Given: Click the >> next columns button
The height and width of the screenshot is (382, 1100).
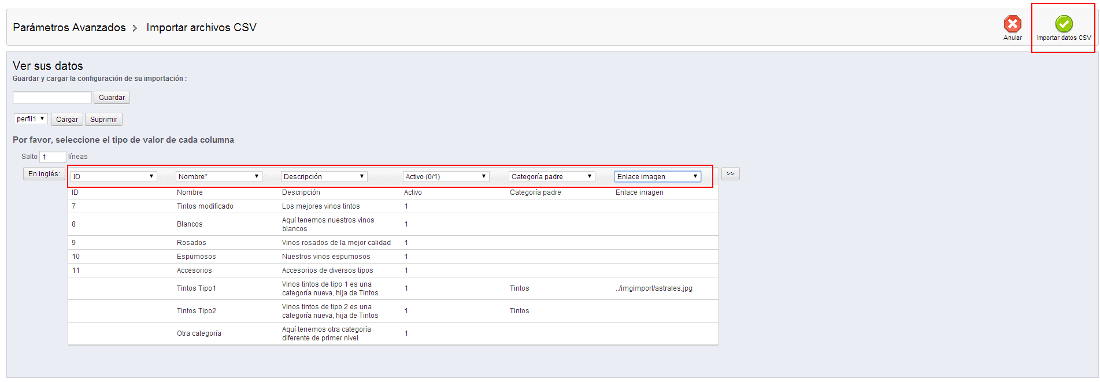Looking at the screenshot, I should point(730,173).
